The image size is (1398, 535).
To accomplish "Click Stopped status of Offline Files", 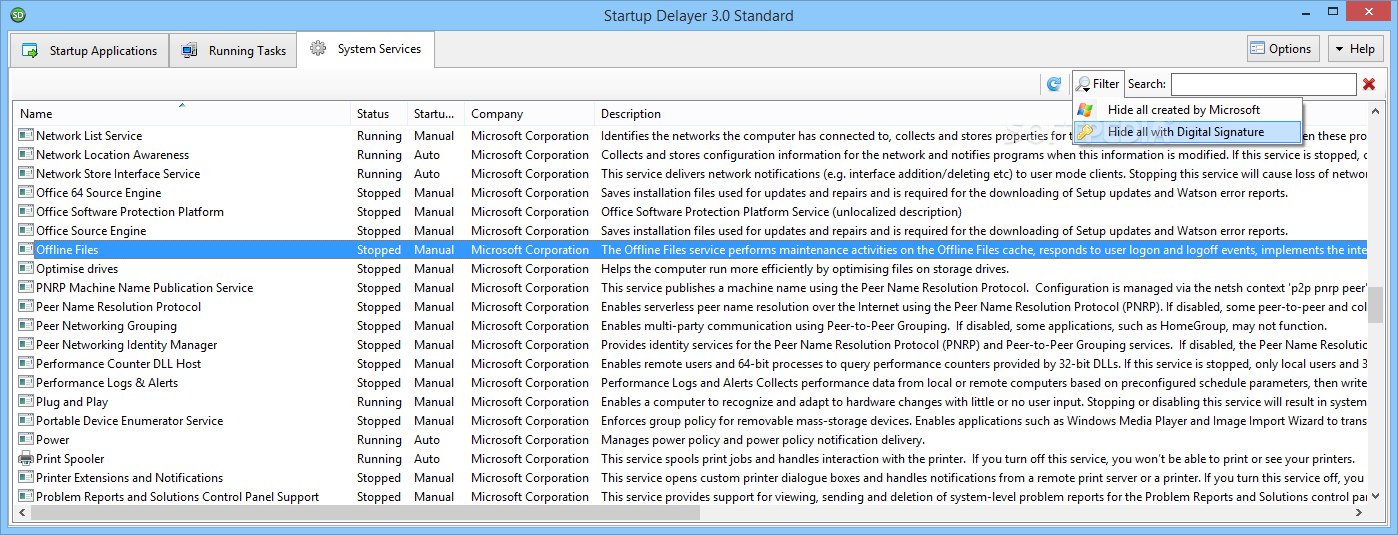I will [x=379, y=249].
